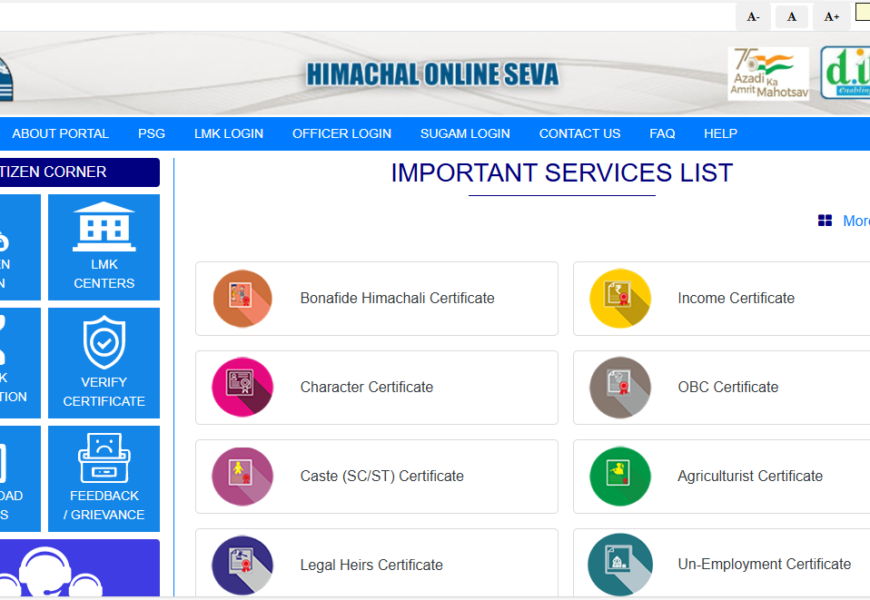870x600 pixels.
Task: Reset font size with the A button
Action: pyautogui.click(x=792, y=17)
